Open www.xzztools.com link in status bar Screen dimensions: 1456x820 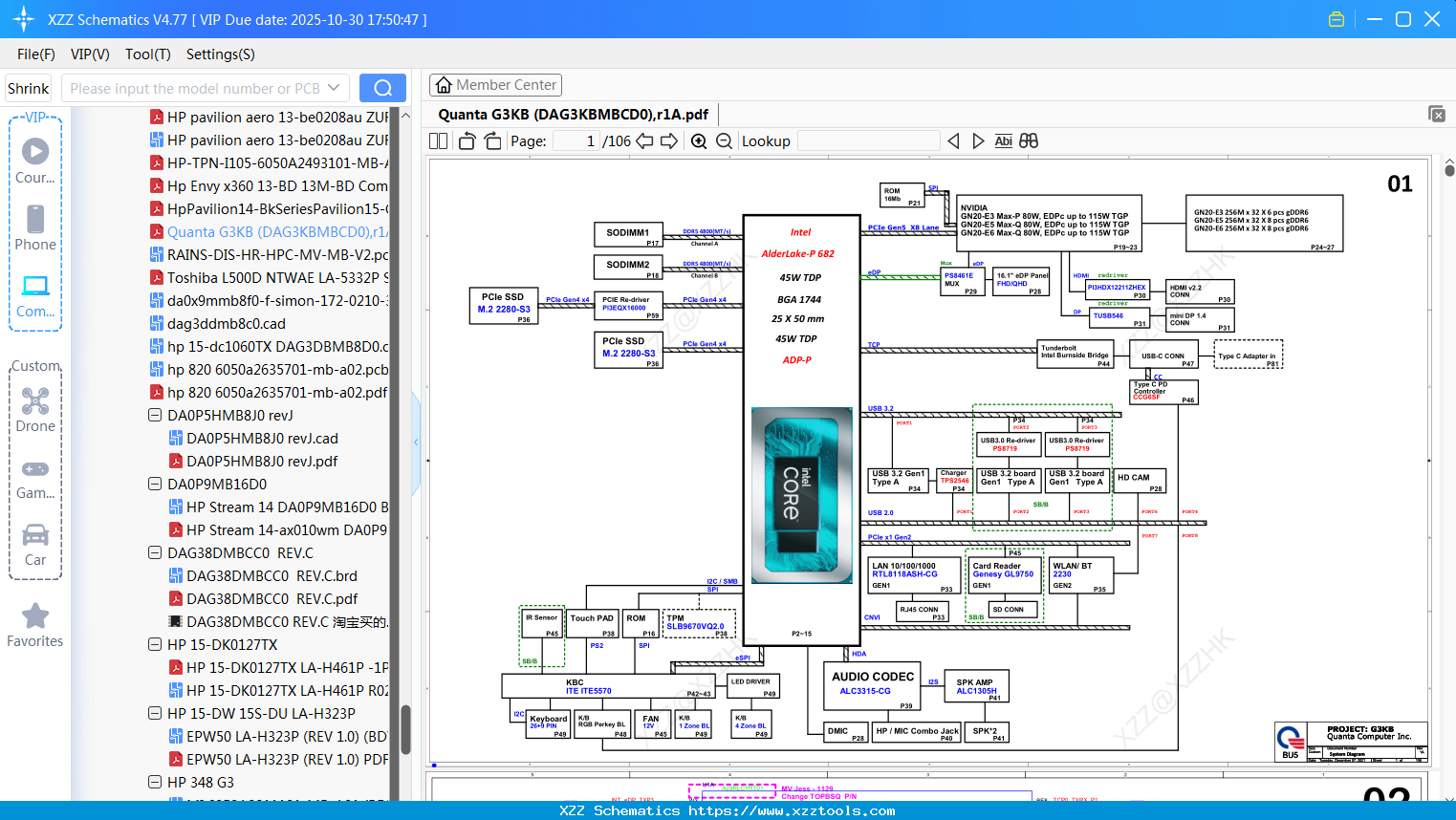coord(792,810)
